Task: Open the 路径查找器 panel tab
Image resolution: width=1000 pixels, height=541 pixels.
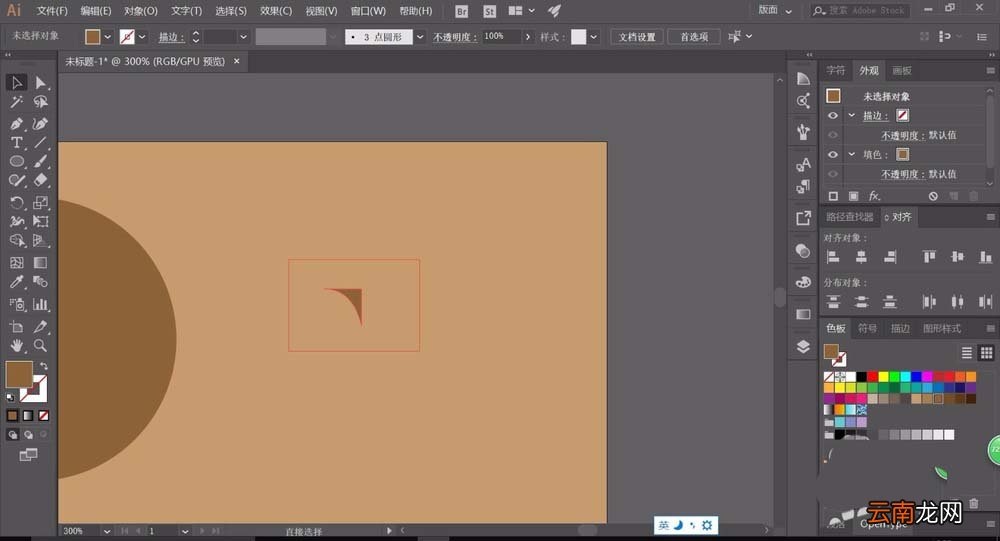Action: click(x=849, y=217)
